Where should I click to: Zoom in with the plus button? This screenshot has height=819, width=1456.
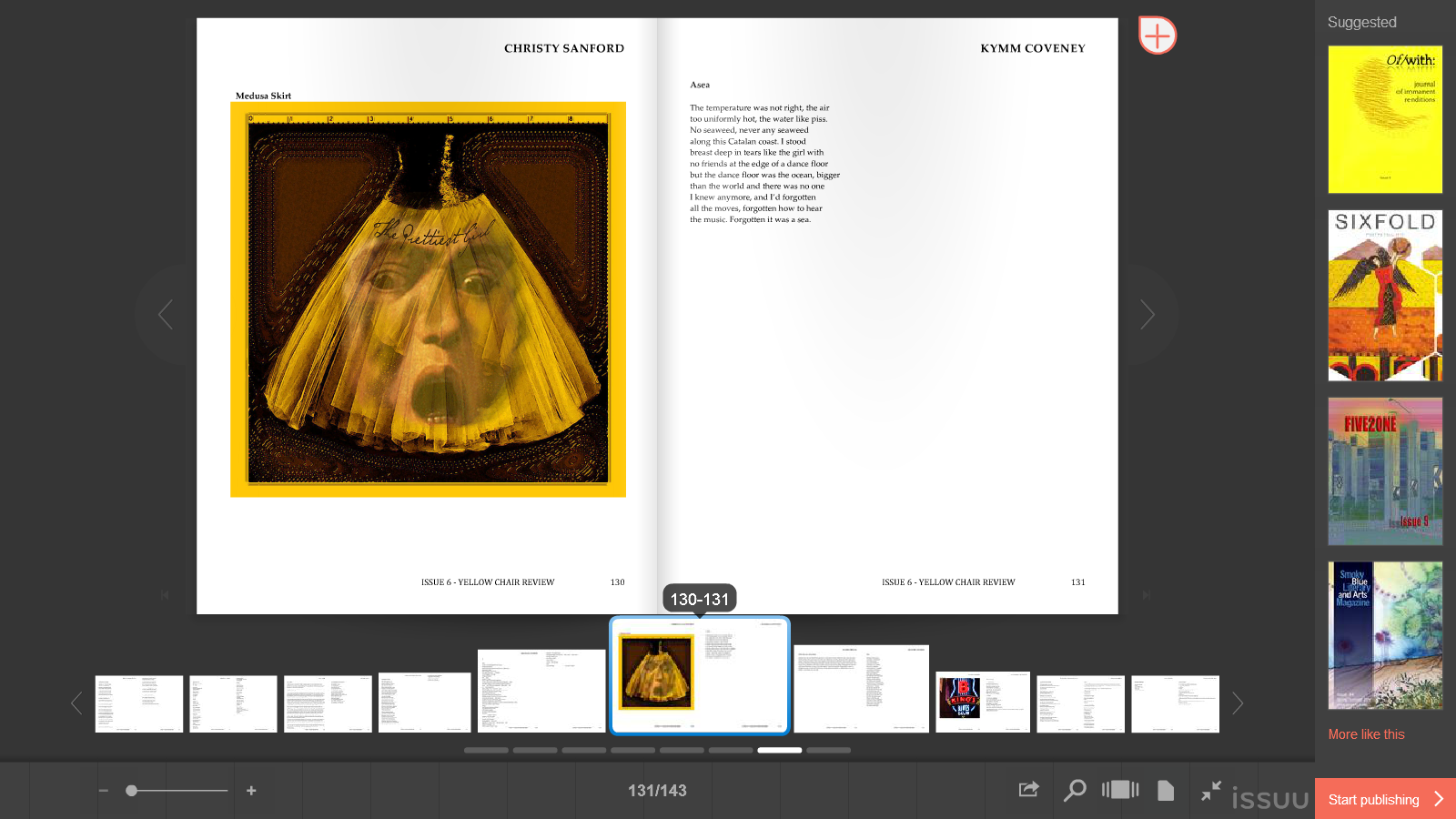(251, 791)
